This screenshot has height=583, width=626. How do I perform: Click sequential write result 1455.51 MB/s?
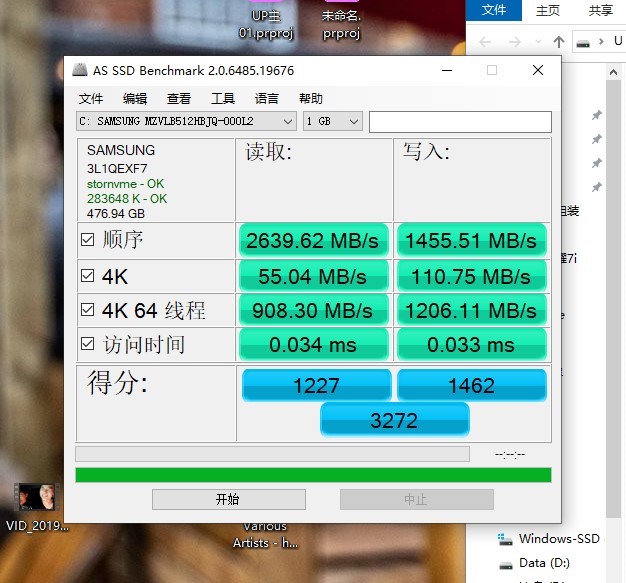pos(471,240)
